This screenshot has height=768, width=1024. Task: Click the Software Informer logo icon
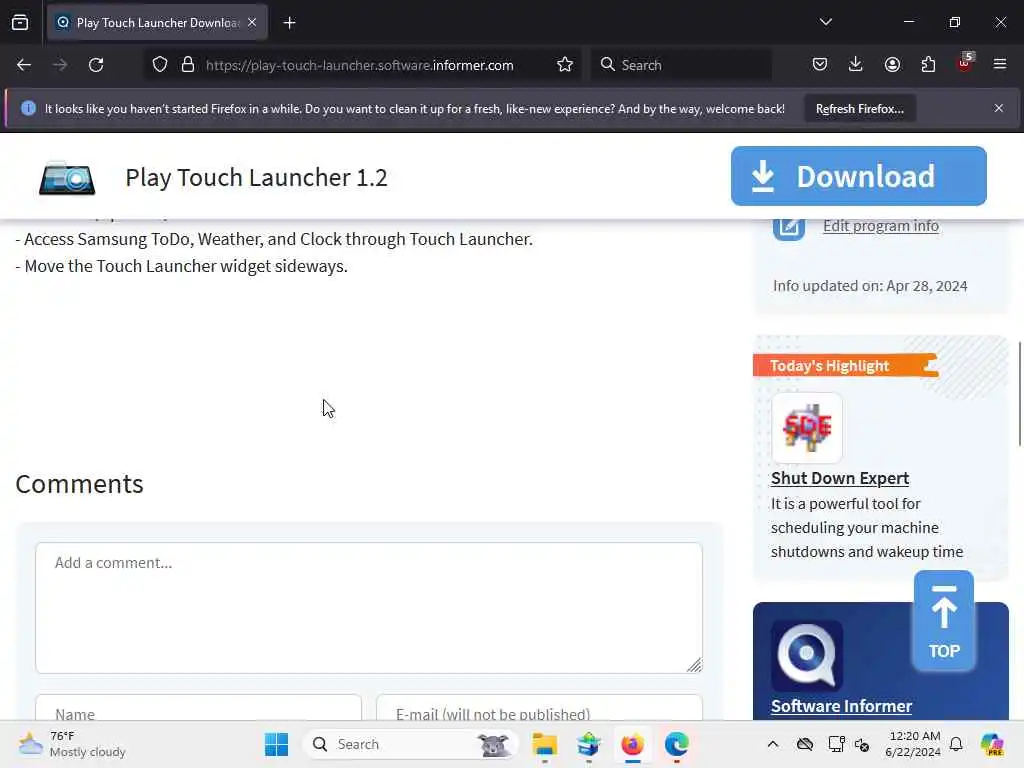[x=807, y=656]
